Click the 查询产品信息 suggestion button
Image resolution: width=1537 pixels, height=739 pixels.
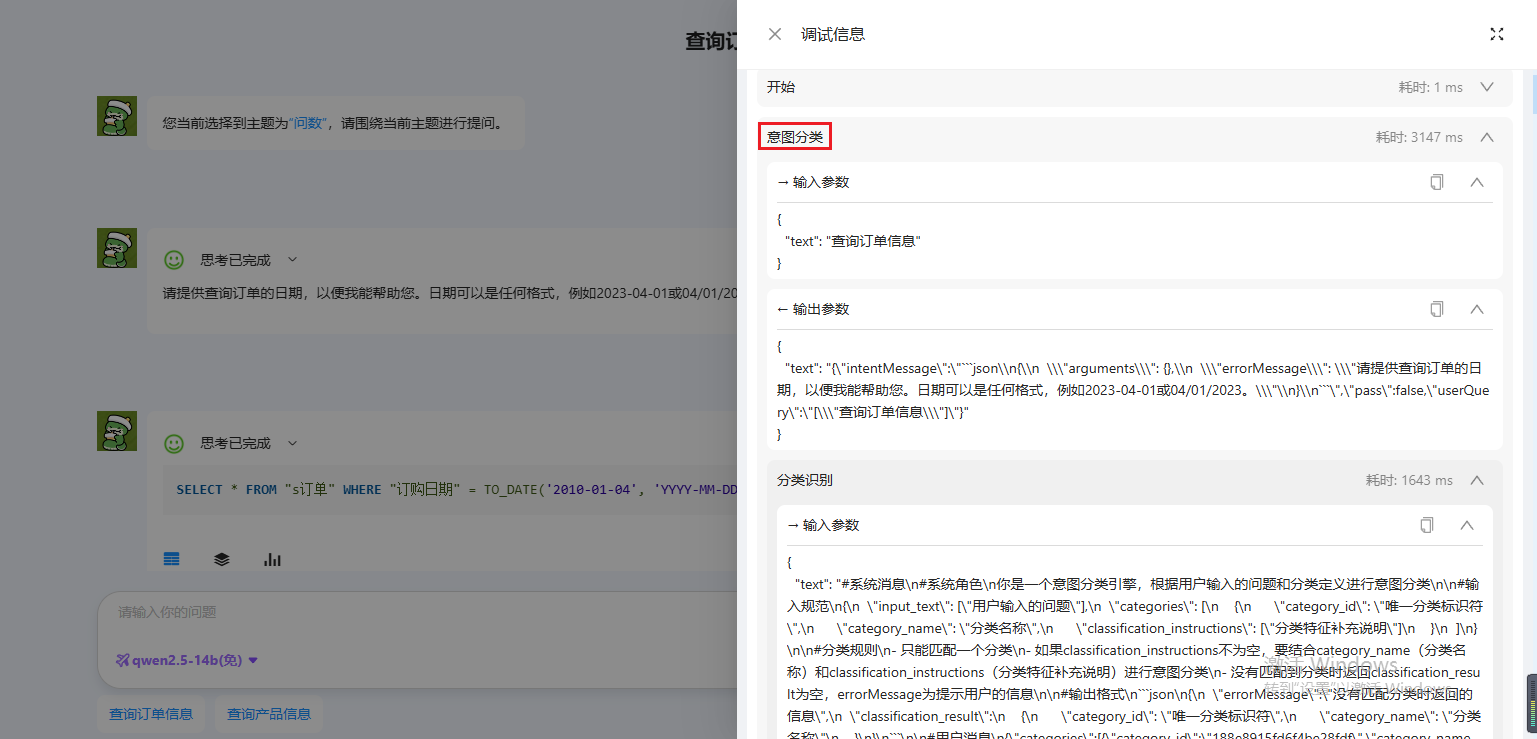[269, 714]
